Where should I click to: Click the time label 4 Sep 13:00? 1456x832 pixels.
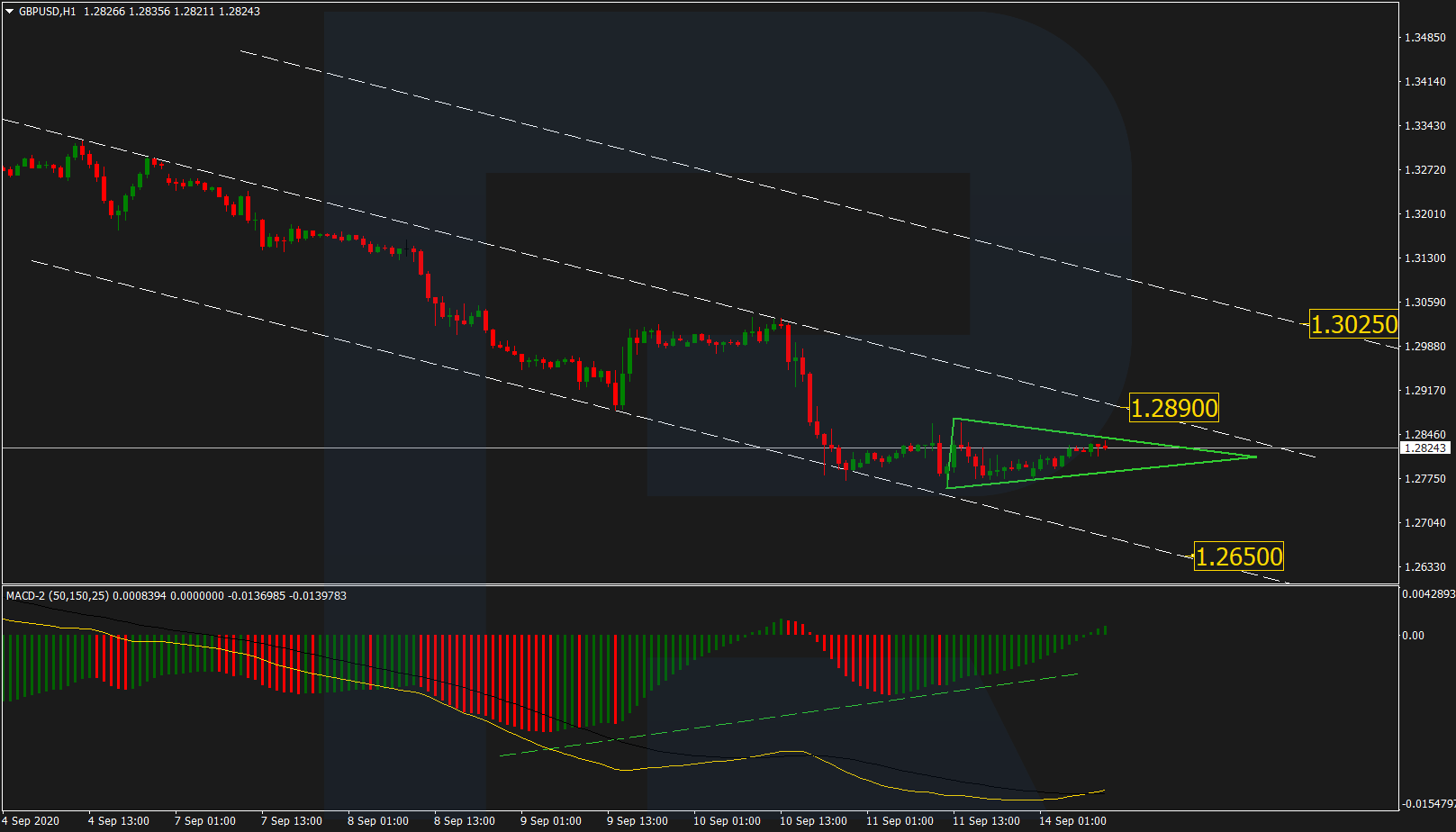pos(119,821)
